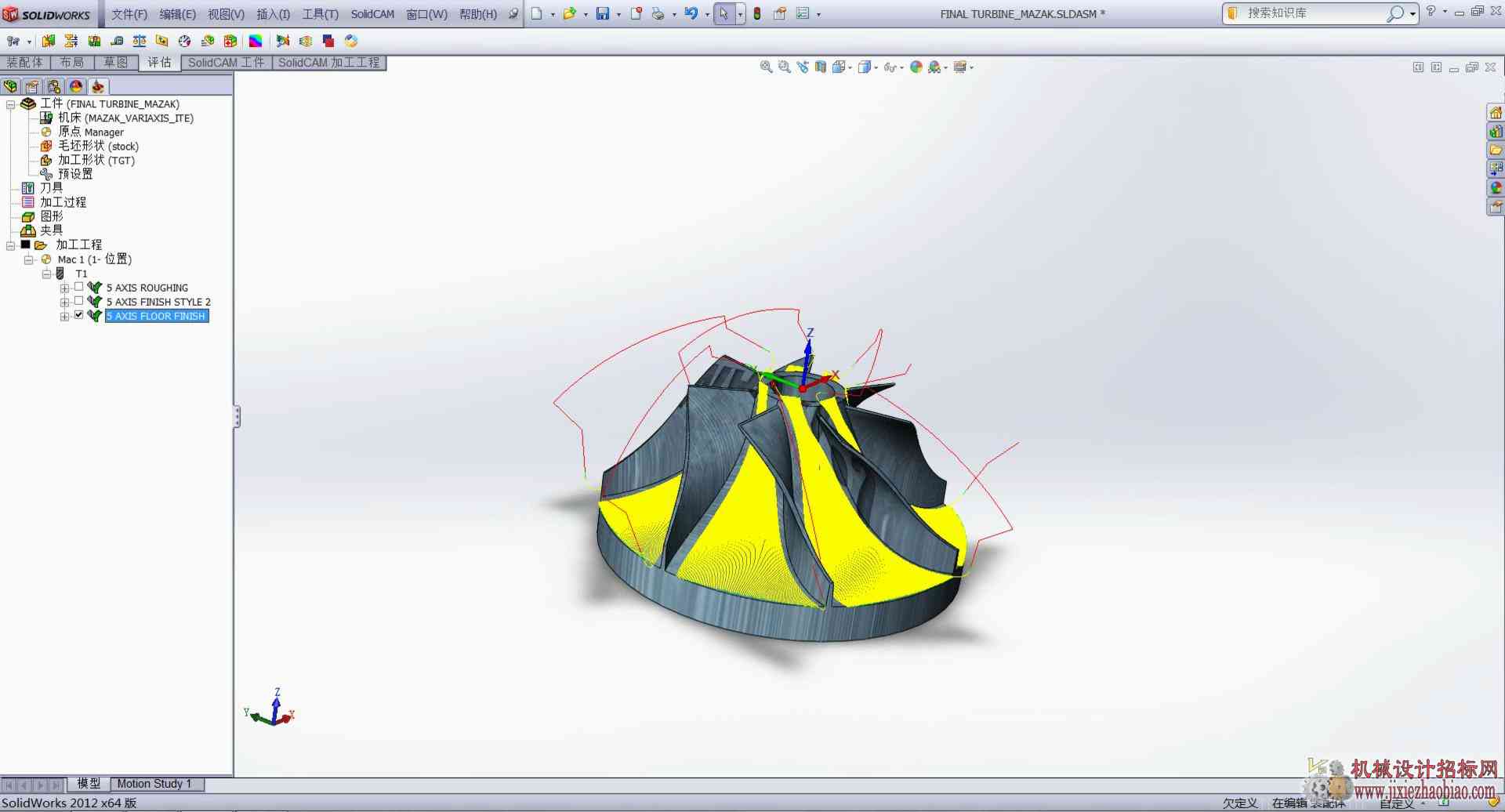1505x812 pixels.
Task: Enable the 5 AXIS FINISH STYLE 2 checkbox
Action: click(x=78, y=301)
